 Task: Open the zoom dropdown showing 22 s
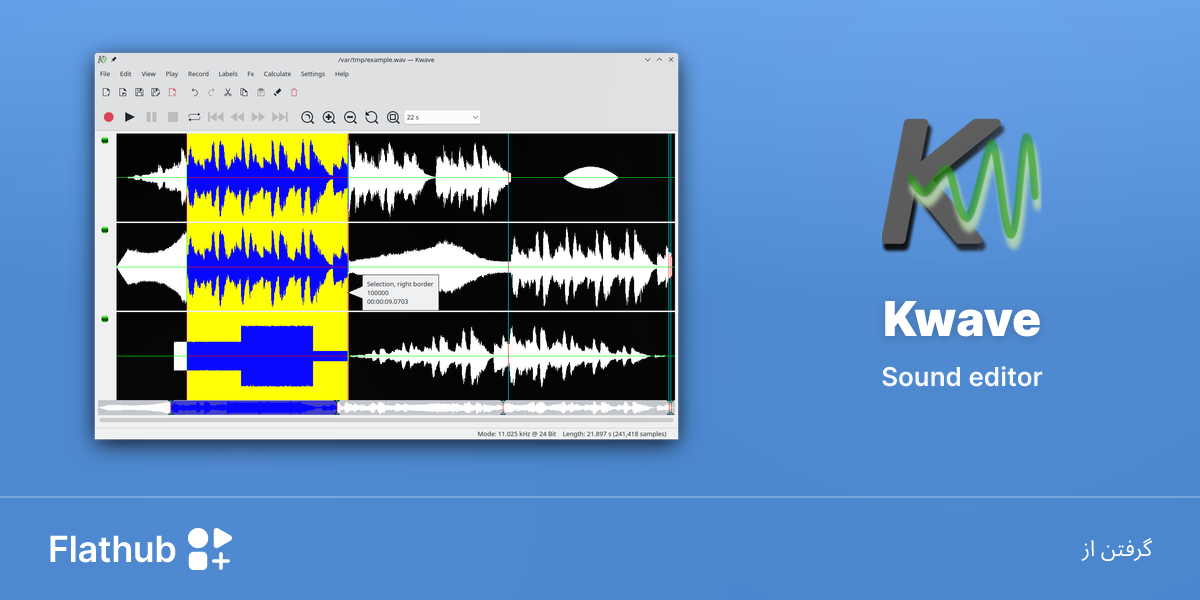click(442, 117)
